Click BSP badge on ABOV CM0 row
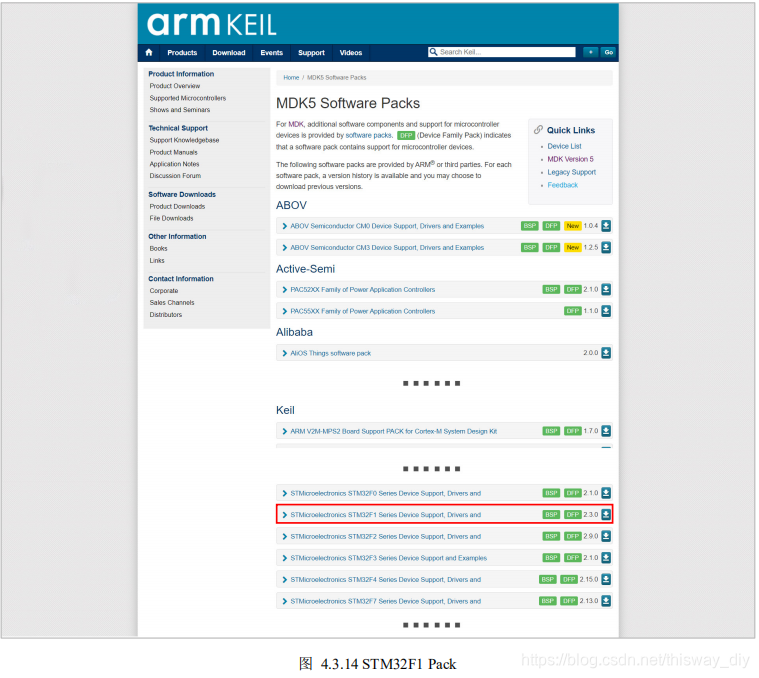The image size is (759, 678). (x=530, y=226)
